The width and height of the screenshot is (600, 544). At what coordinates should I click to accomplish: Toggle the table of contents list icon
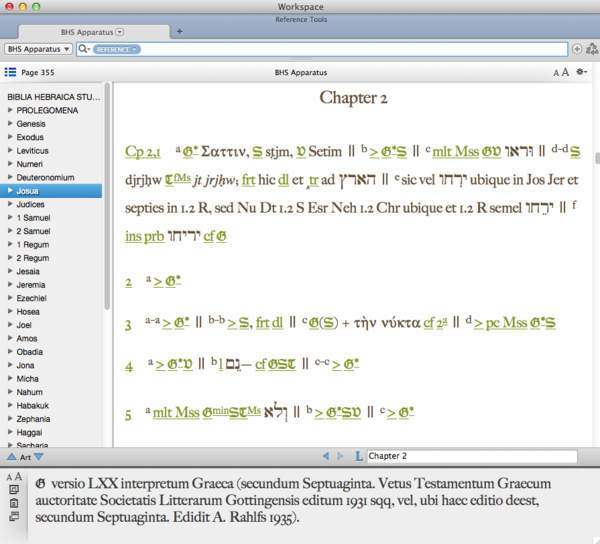point(10,72)
